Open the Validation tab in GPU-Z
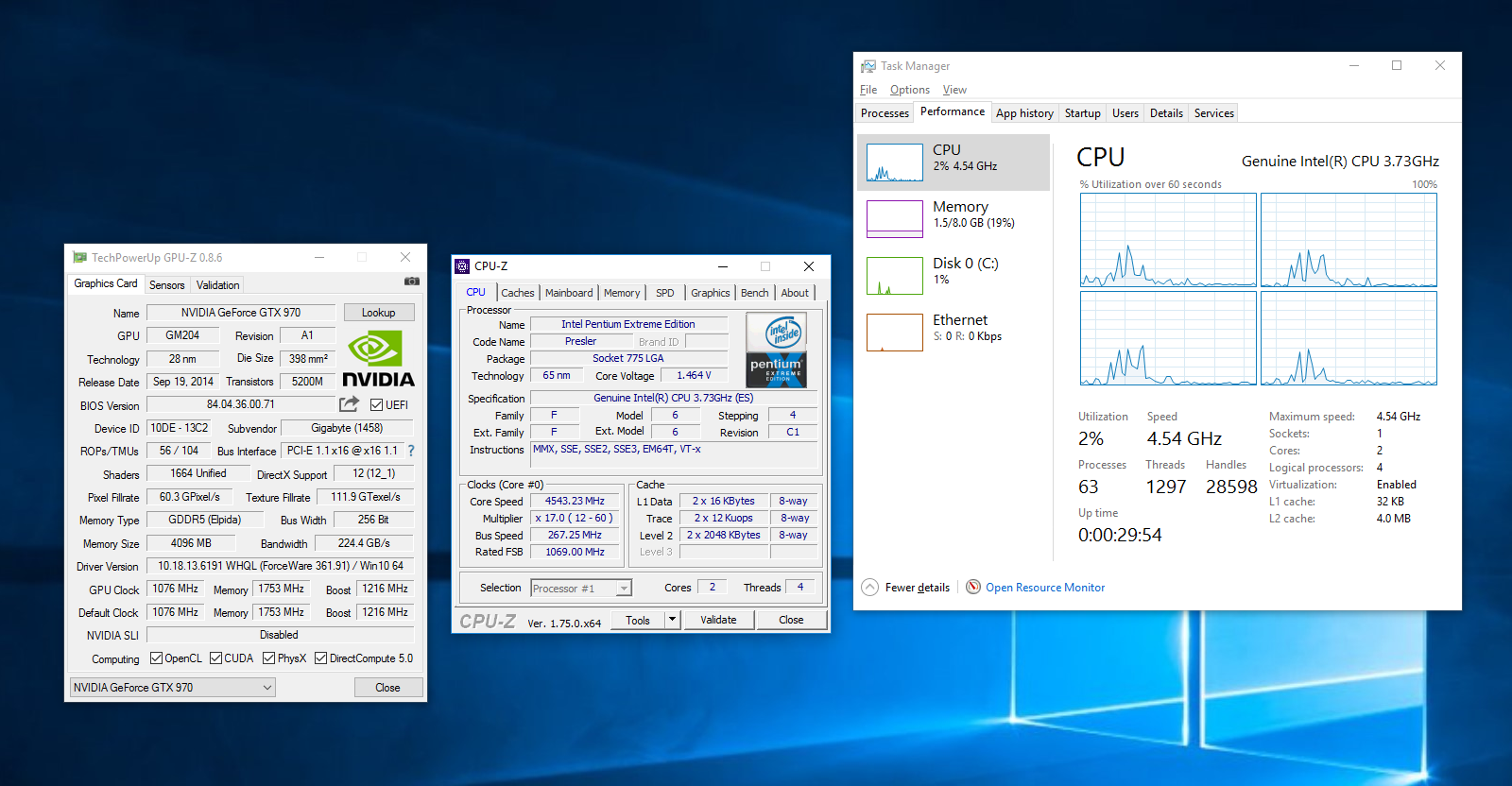The height and width of the screenshot is (786, 1512). tap(218, 284)
